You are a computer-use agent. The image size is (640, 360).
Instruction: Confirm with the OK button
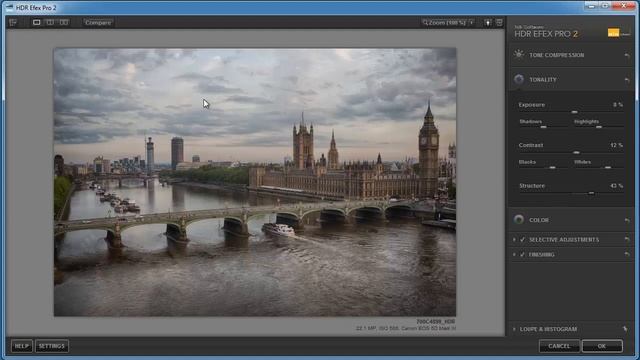coord(602,346)
